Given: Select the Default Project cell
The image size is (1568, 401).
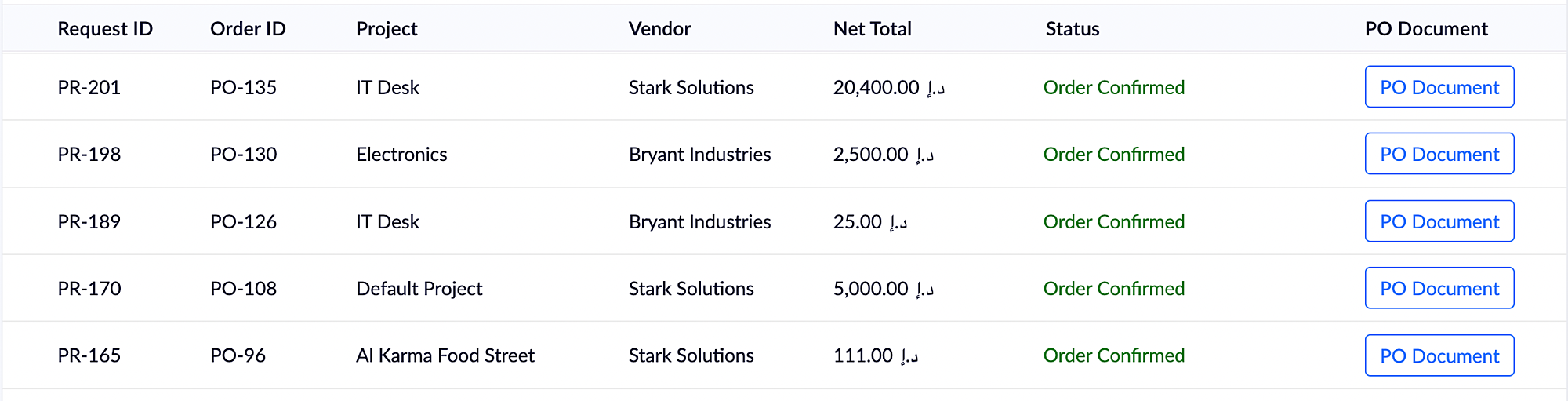Looking at the screenshot, I should (x=419, y=288).
